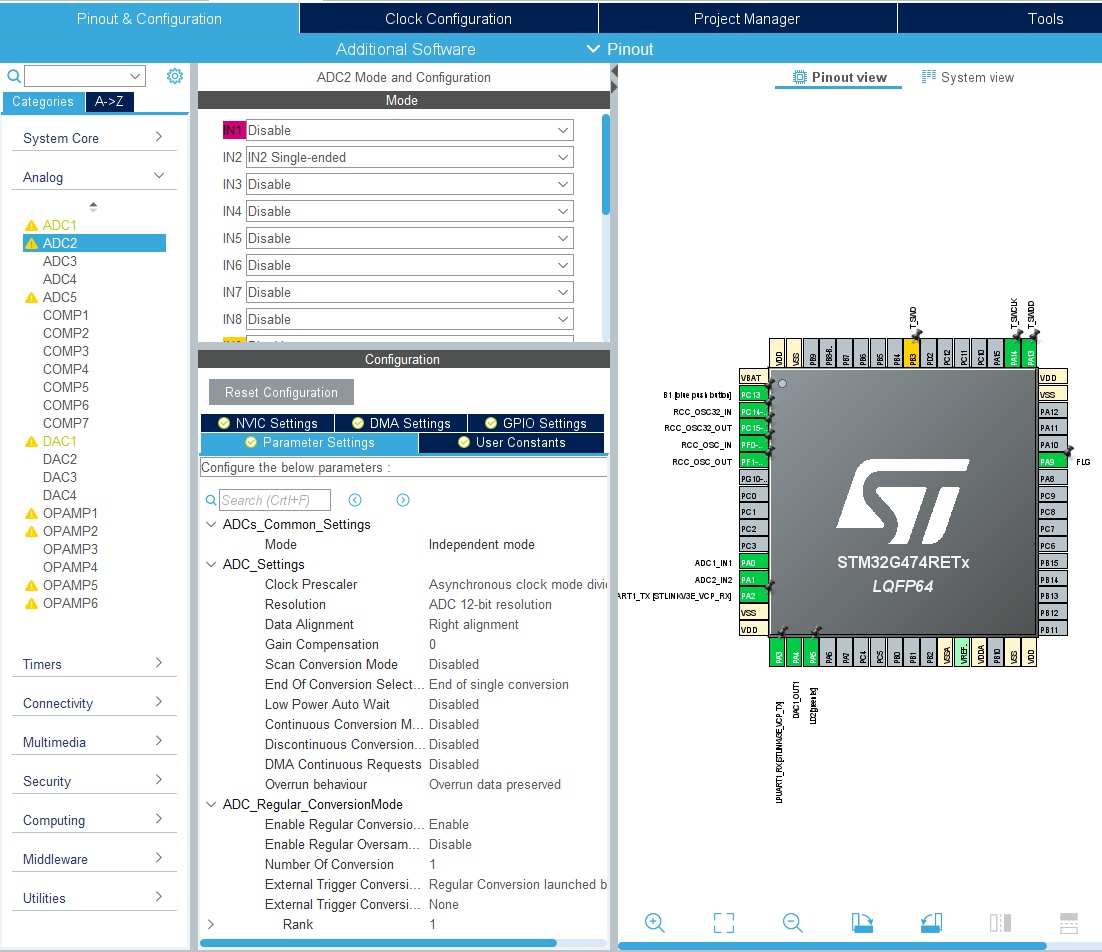Image resolution: width=1102 pixels, height=952 pixels.
Task: Switch to the Clock Configuration tab
Action: [x=448, y=18]
